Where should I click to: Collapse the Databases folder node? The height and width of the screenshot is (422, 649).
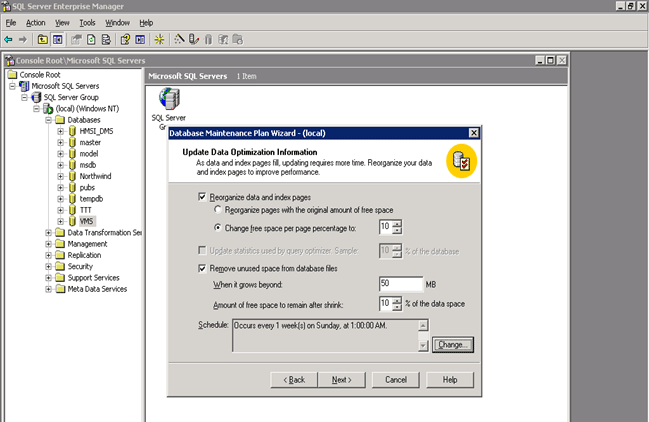(x=48, y=120)
